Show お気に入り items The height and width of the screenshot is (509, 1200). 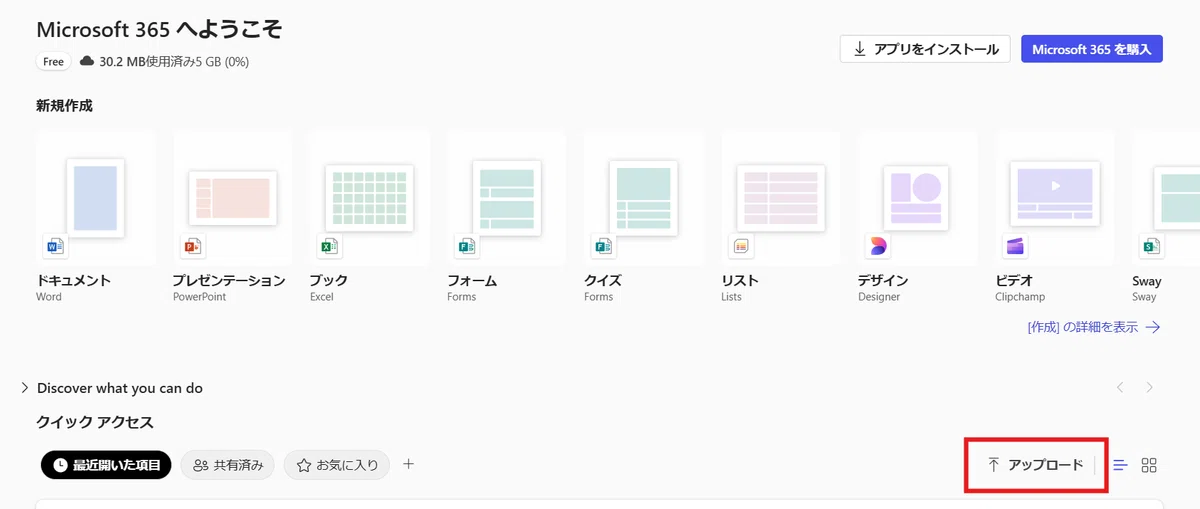click(x=337, y=465)
